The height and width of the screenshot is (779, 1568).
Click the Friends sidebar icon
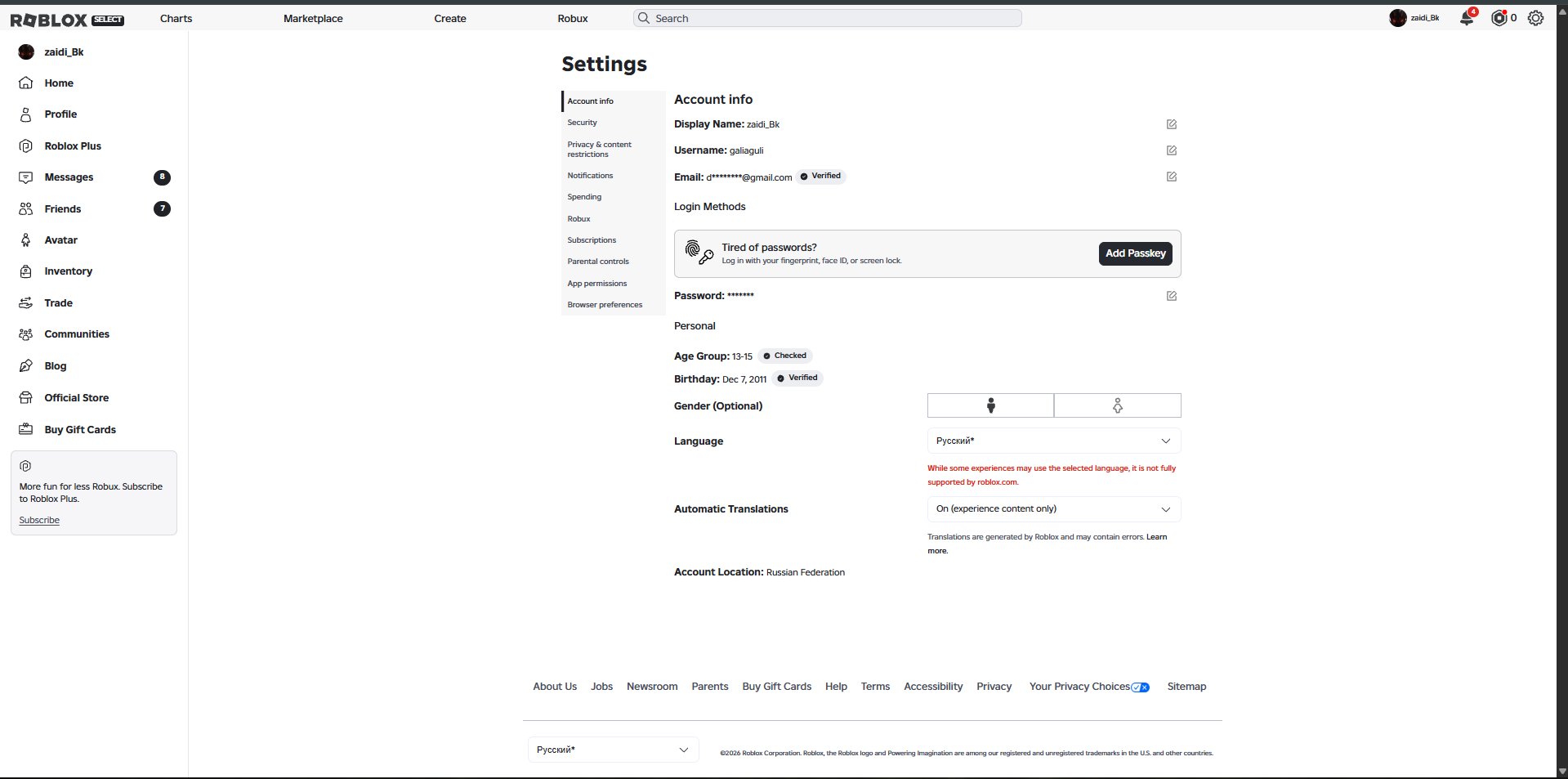[x=26, y=208]
